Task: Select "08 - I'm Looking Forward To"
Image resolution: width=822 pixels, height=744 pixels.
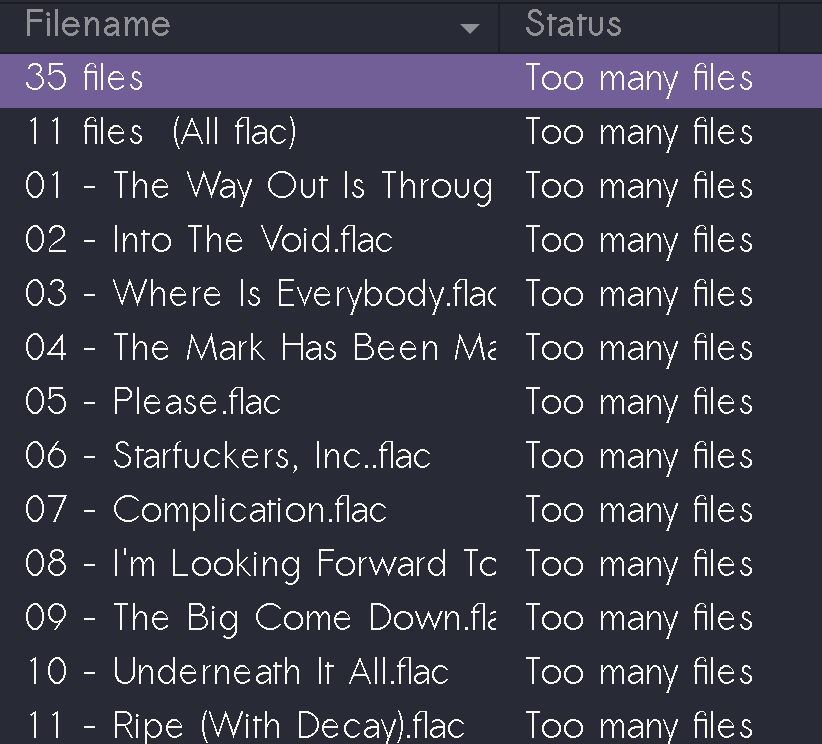Action: tap(200, 563)
